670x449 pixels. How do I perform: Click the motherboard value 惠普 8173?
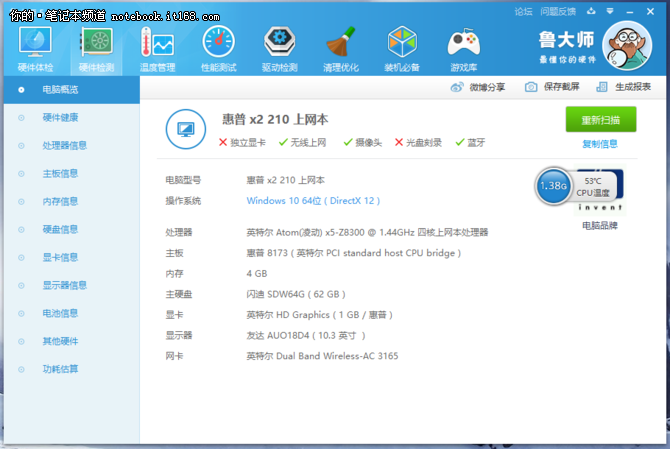(x=353, y=253)
